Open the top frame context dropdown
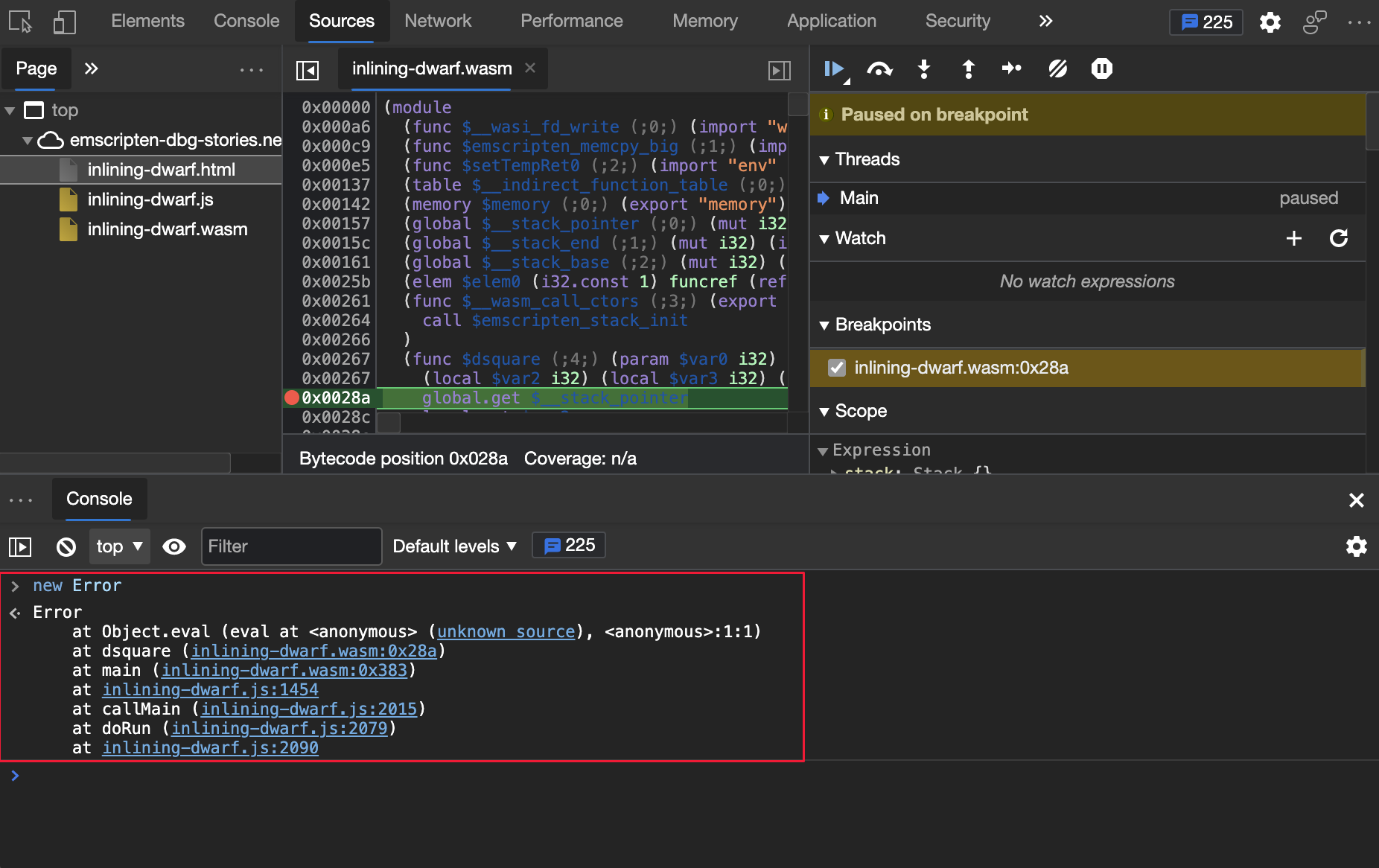This screenshot has height=868, width=1379. pos(118,546)
